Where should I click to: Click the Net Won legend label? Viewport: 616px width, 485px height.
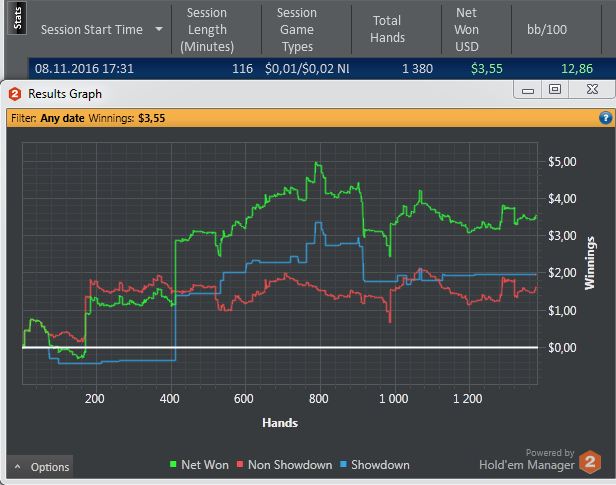pos(205,465)
